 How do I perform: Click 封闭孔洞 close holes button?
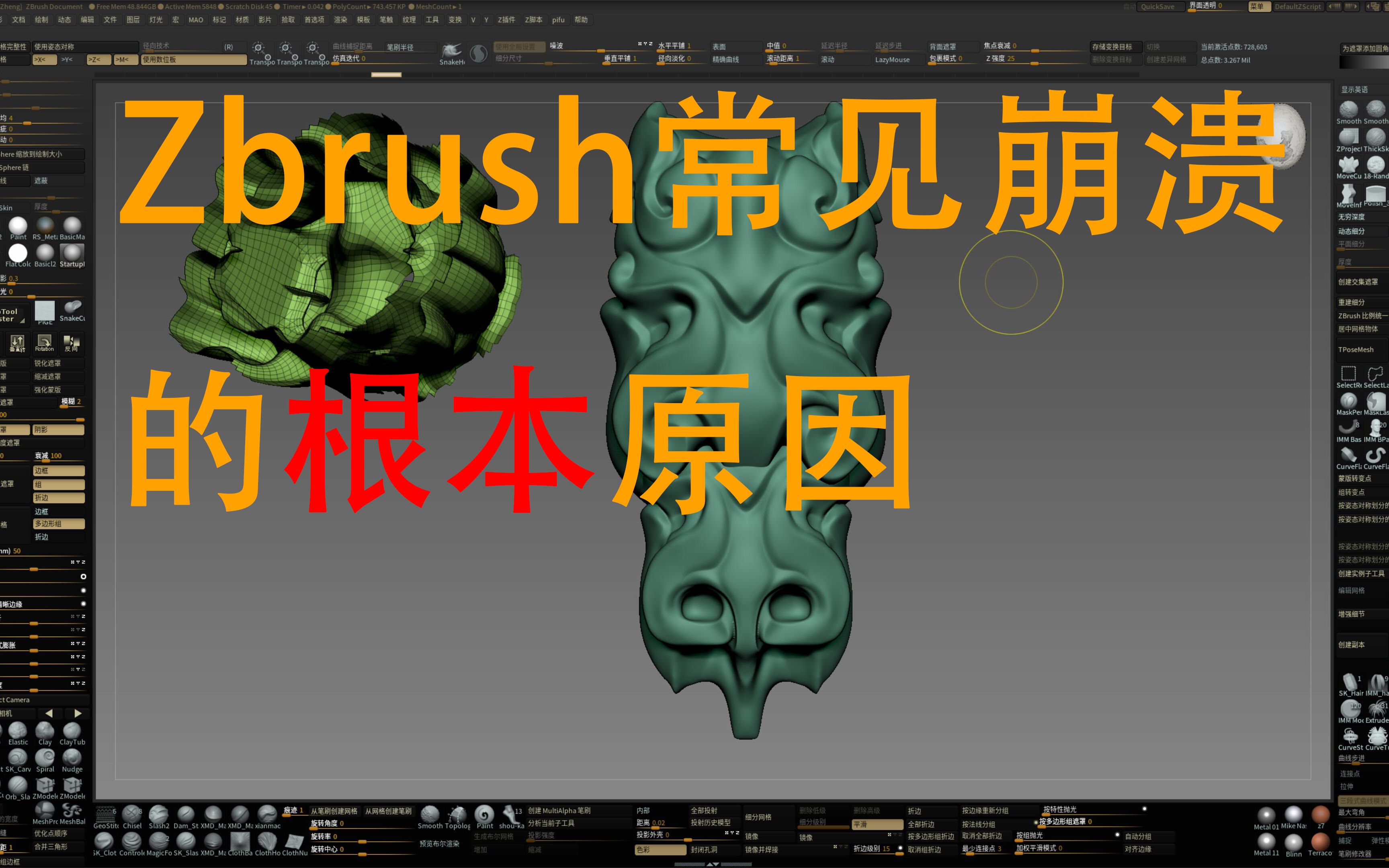[x=714, y=850]
